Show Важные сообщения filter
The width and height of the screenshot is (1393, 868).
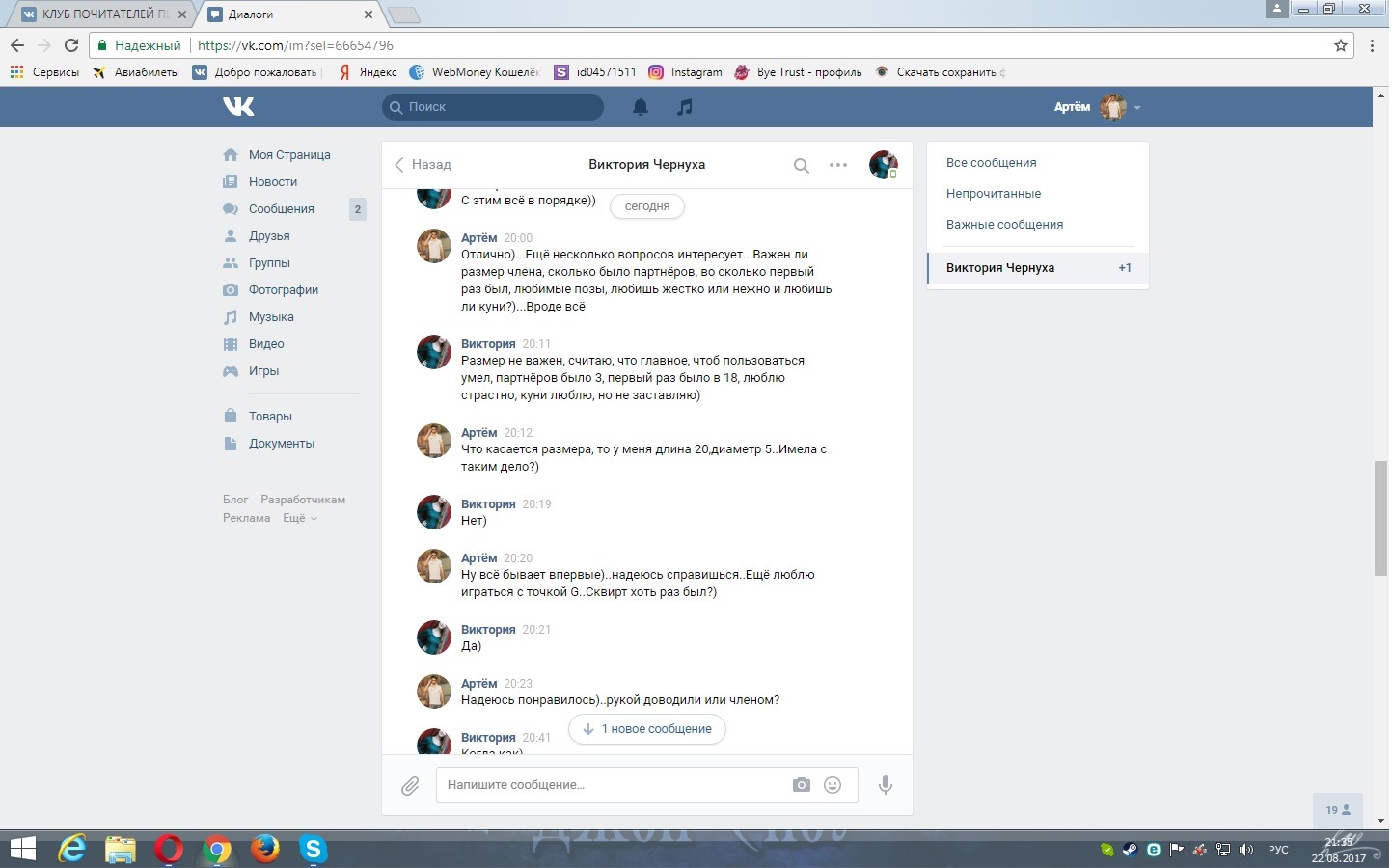coord(1004,224)
